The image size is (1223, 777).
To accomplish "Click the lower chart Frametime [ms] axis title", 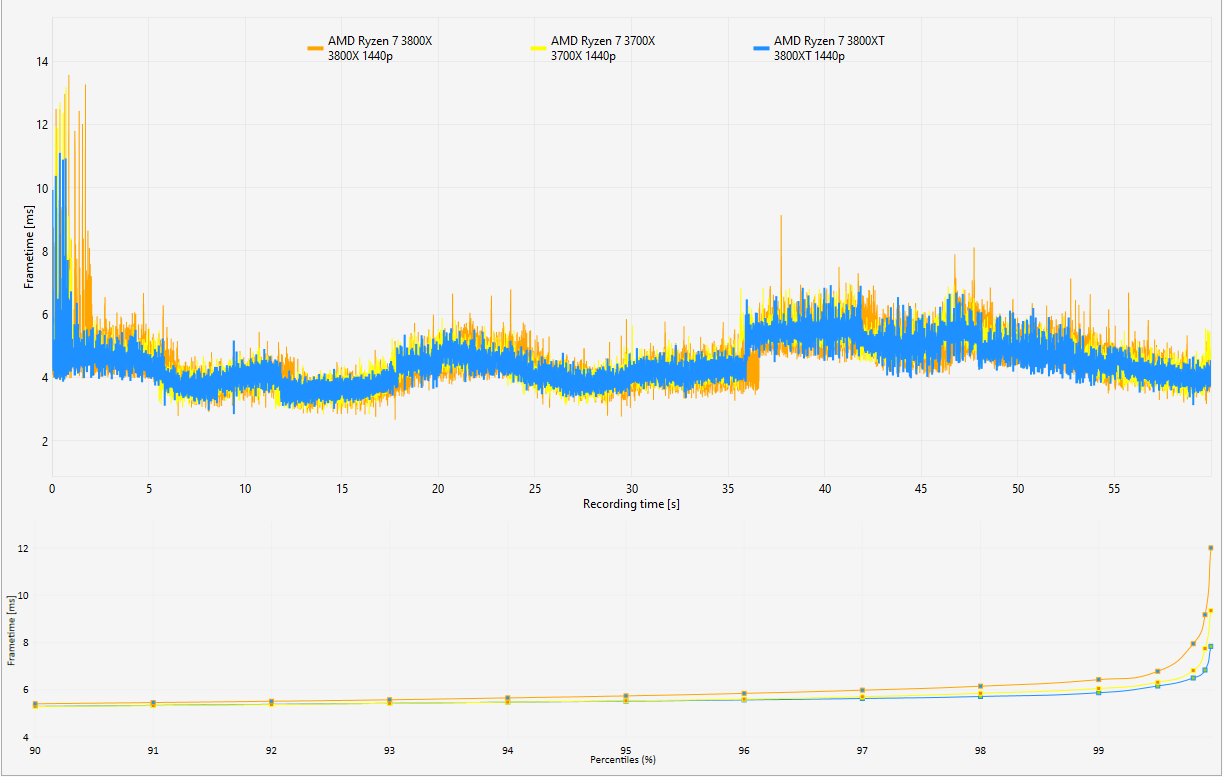I will [11, 631].
